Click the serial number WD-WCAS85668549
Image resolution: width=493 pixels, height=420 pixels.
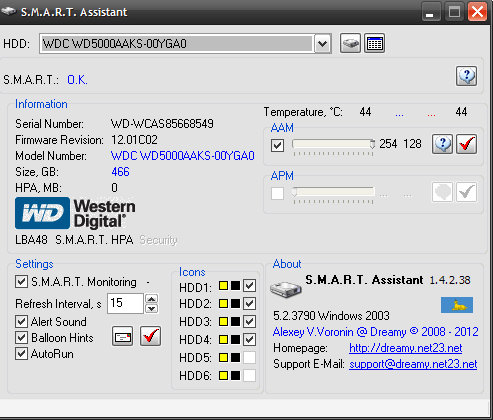162,124
